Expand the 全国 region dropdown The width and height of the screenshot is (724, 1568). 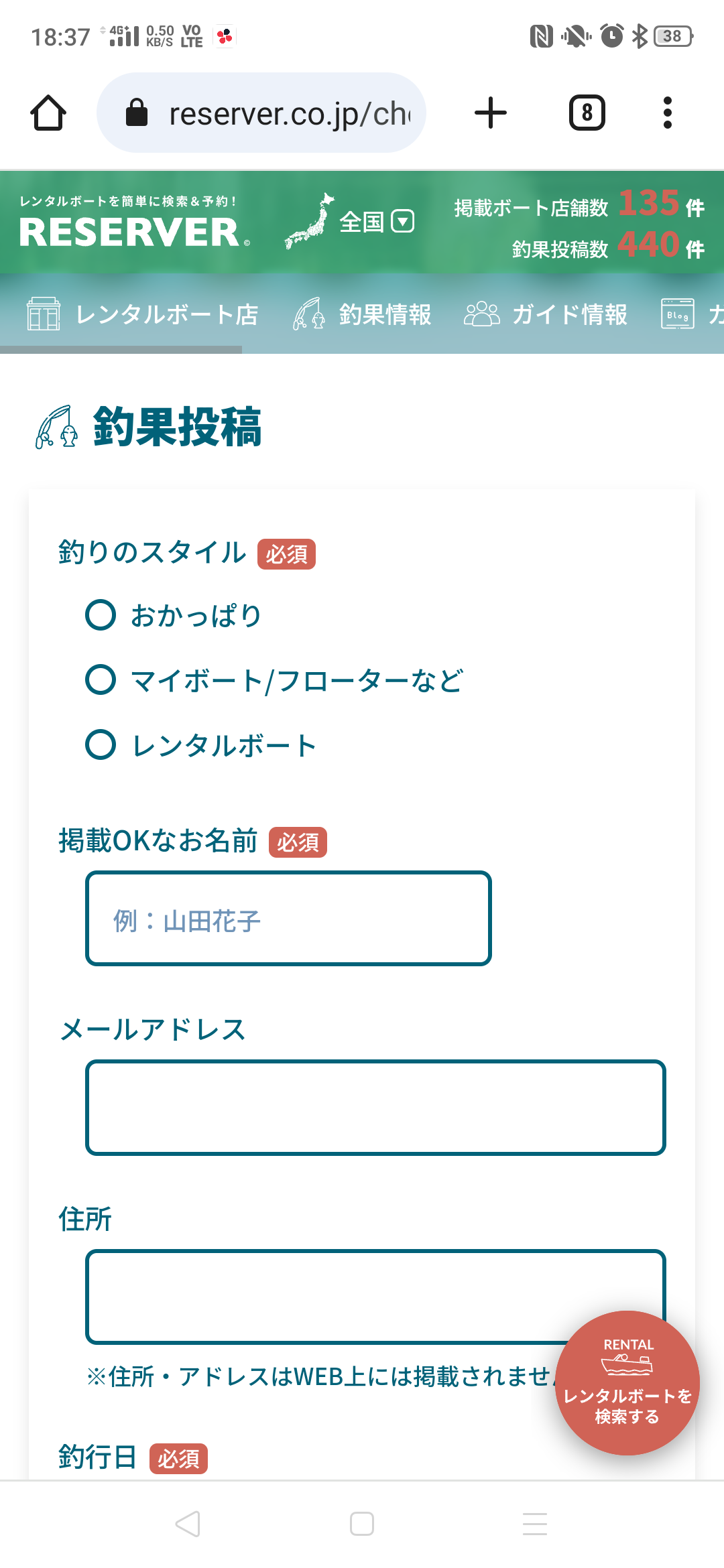[x=377, y=221]
